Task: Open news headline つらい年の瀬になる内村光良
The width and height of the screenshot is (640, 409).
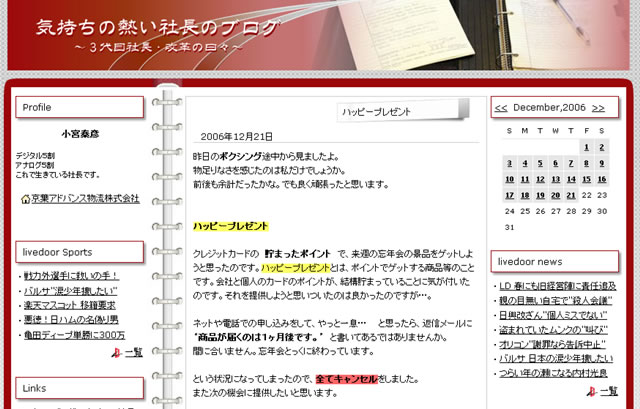Action: (553, 373)
